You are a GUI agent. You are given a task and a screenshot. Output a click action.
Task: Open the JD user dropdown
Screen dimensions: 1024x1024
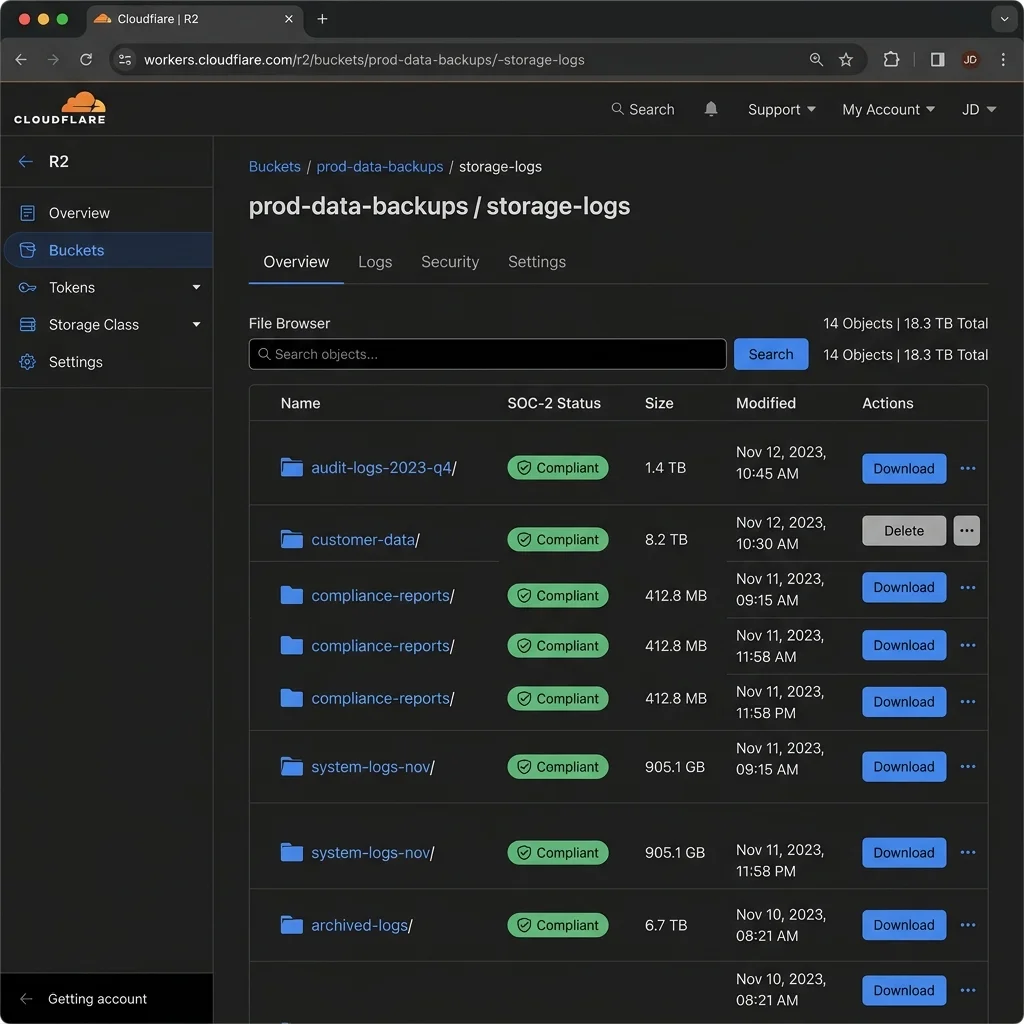coord(978,109)
